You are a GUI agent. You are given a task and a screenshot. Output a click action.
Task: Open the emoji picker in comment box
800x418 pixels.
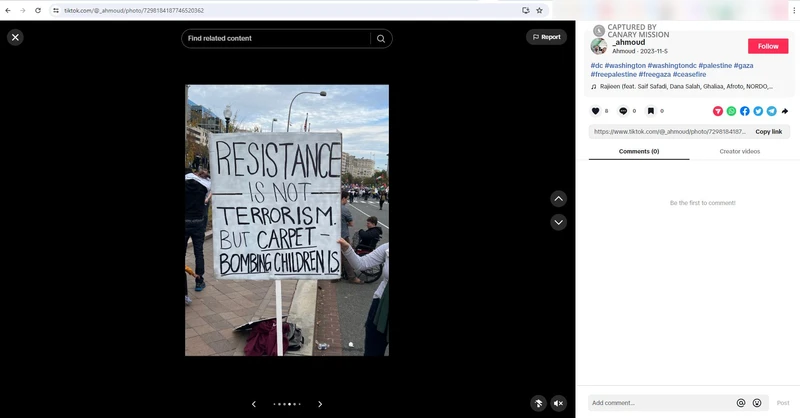tap(757, 403)
